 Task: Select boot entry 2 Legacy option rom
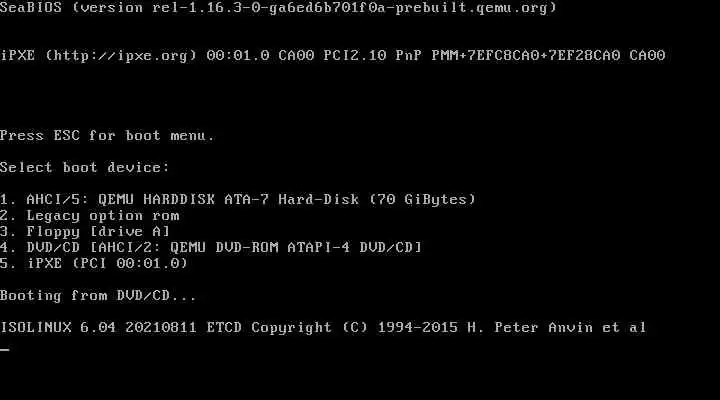[x=90, y=215]
